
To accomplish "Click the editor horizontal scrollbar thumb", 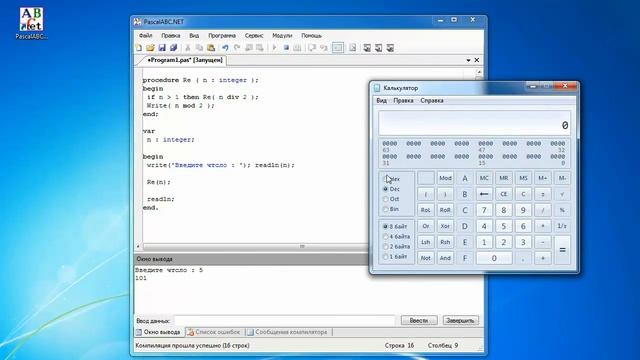I will [302, 247].
